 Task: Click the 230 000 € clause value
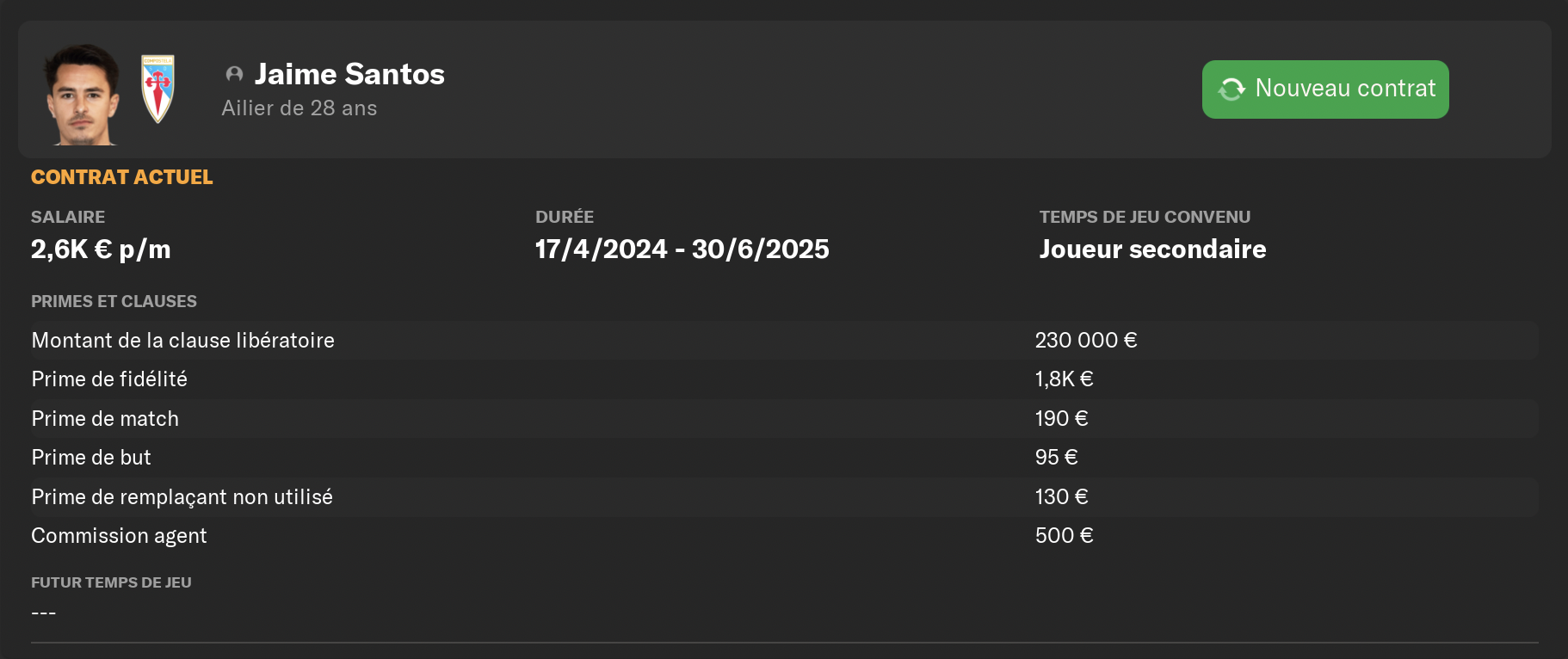1086,341
